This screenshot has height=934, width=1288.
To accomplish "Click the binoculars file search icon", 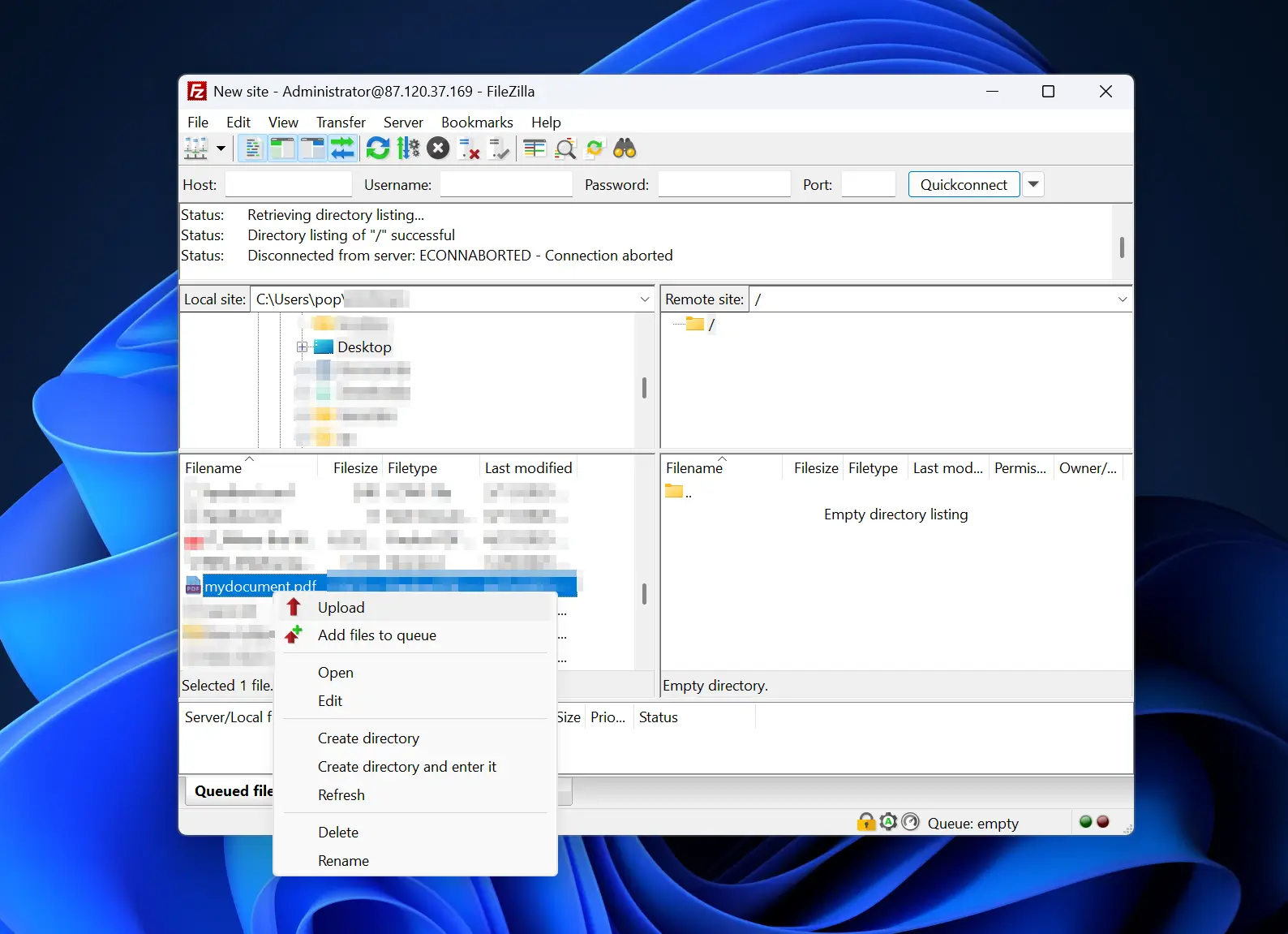I will (625, 148).
